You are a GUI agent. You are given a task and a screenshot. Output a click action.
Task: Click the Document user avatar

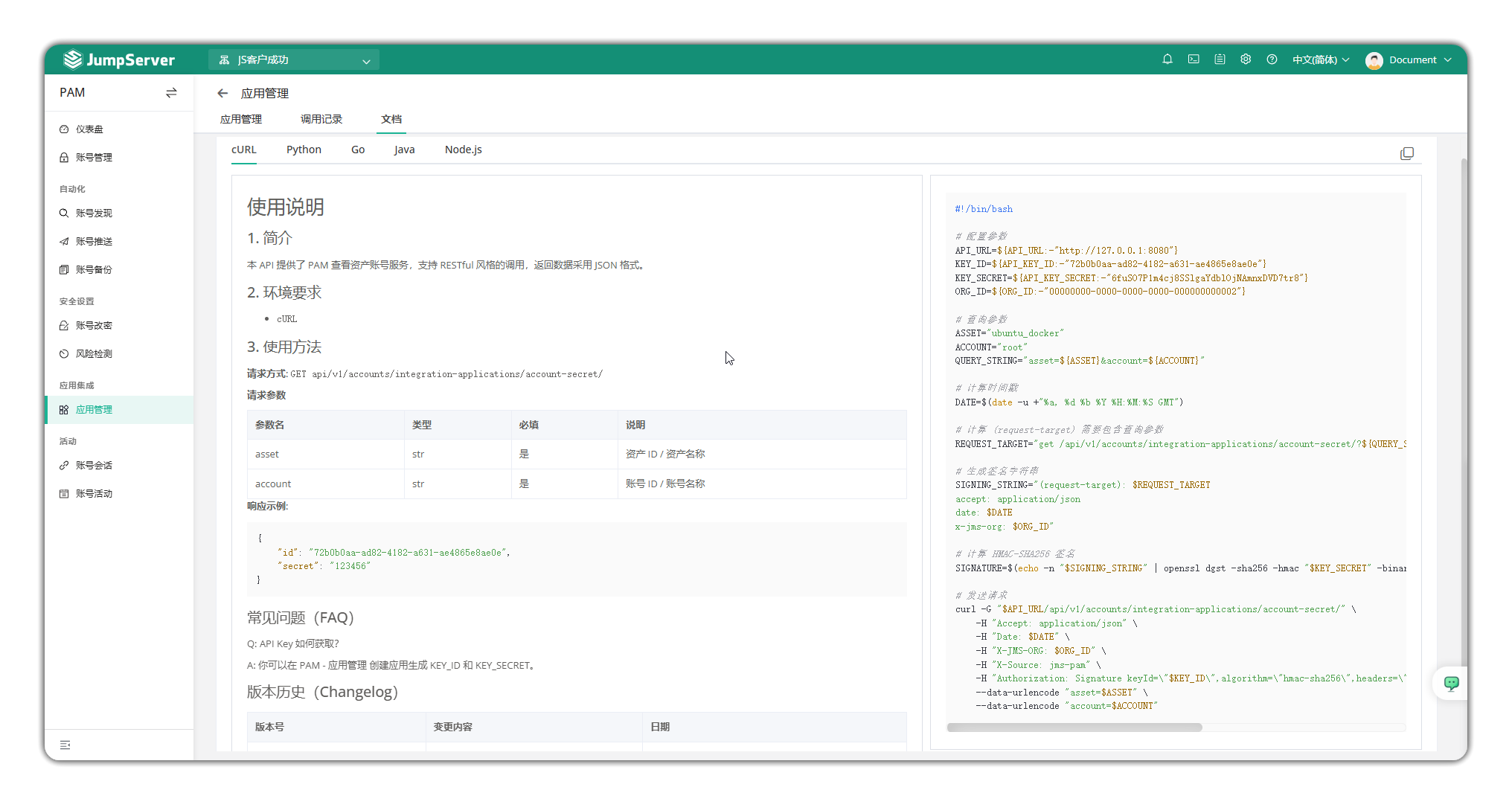[1374, 60]
